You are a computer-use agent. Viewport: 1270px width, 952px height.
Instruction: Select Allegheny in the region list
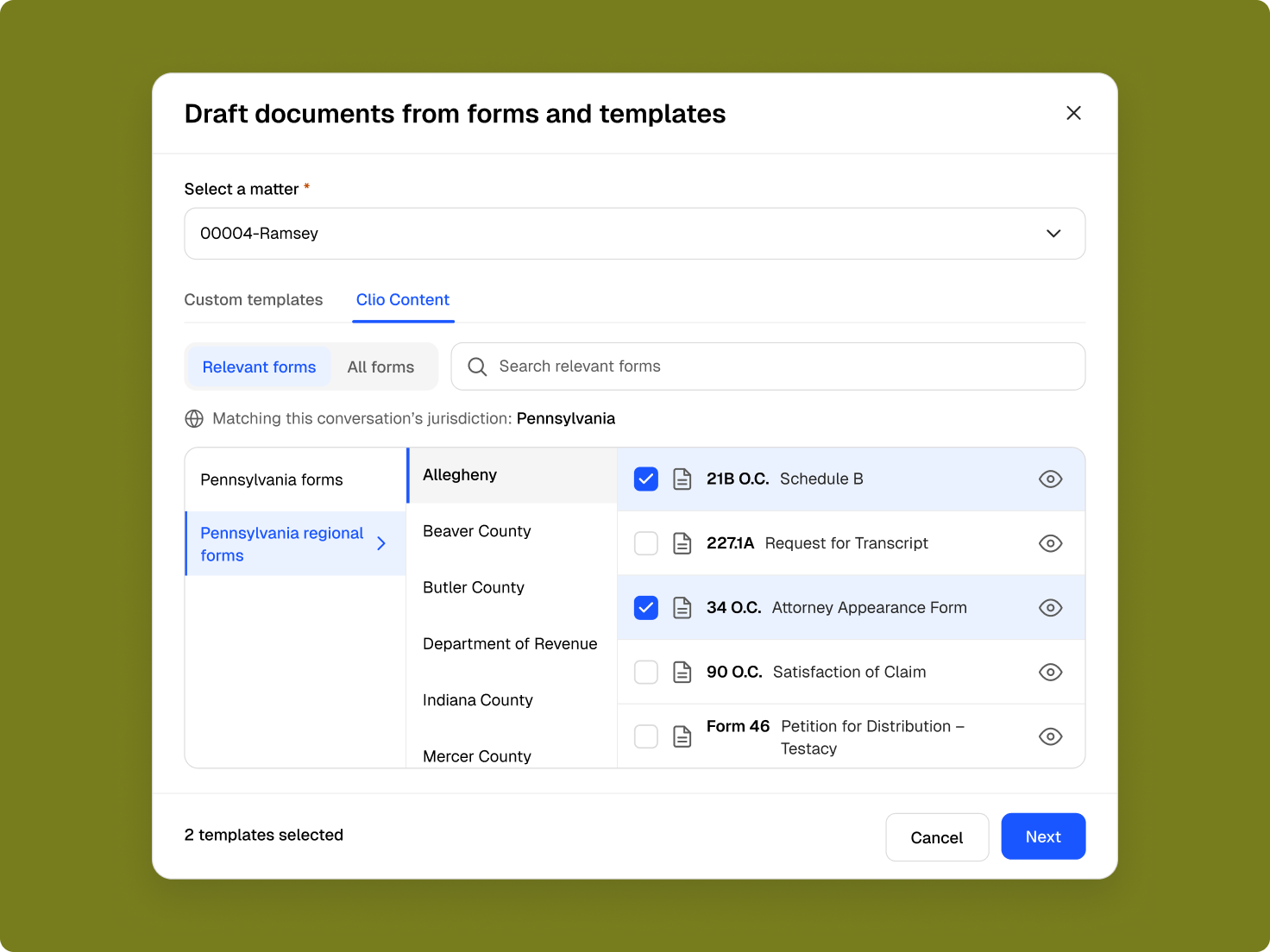pyautogui.click(x=512, y=475)
